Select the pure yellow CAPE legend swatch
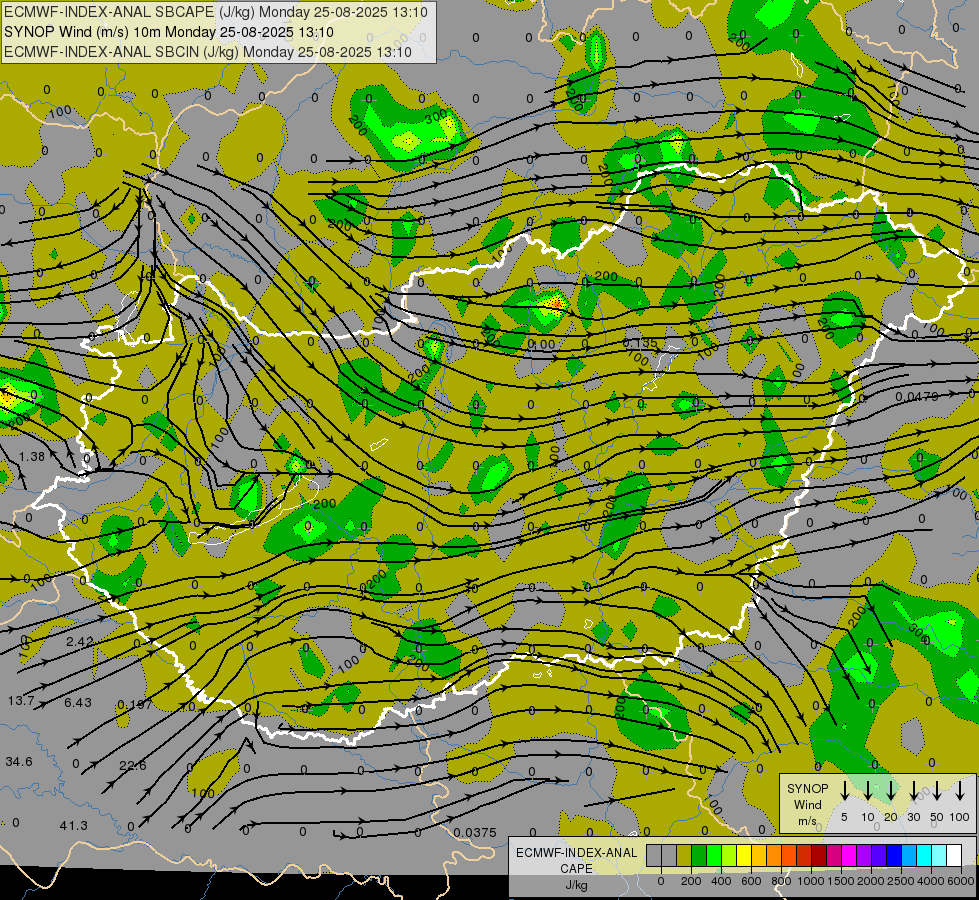 [x=744, y=856]
